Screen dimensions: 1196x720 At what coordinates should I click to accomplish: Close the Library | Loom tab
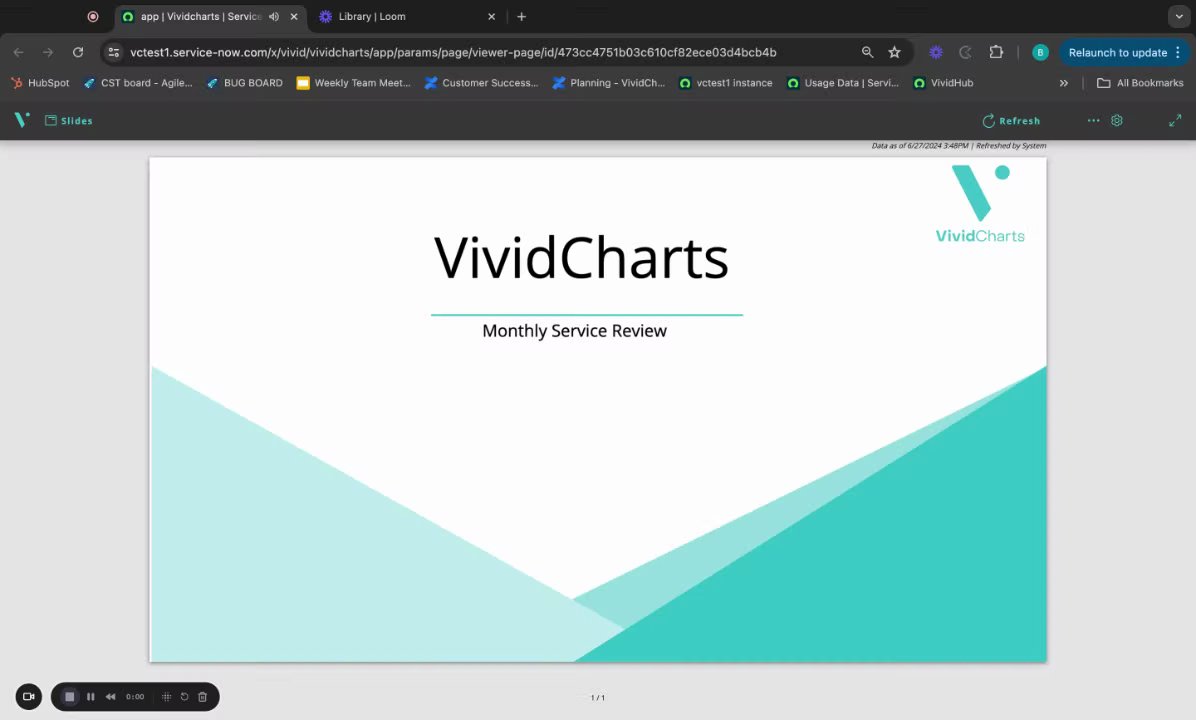click(x=491, y=17)
